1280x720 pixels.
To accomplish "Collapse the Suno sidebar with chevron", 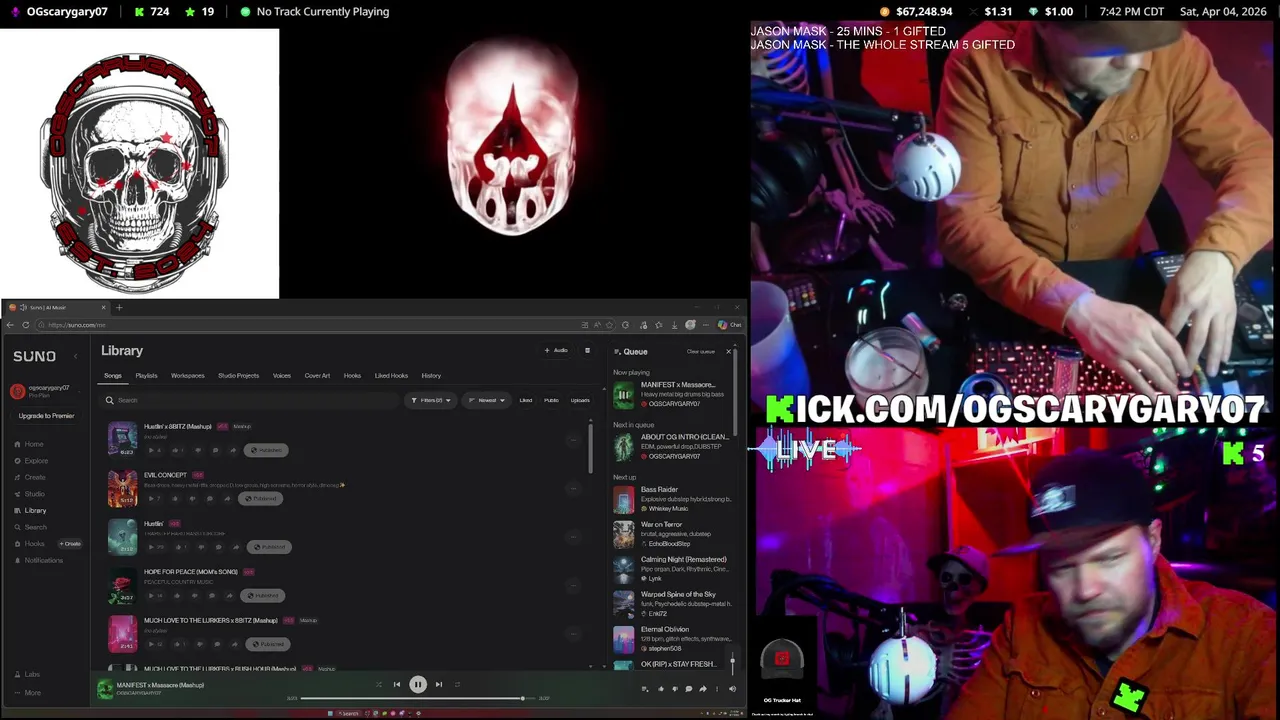I will tap(76, 356).
